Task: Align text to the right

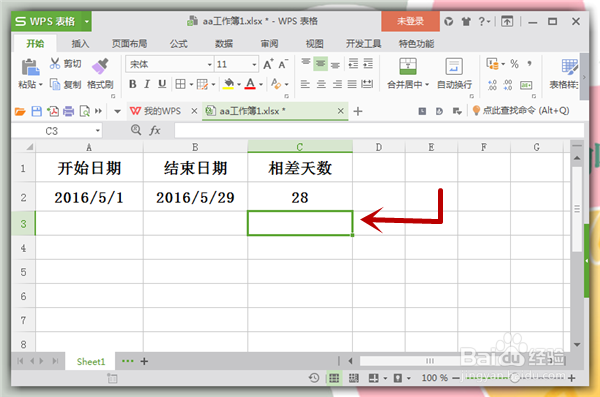Action: click(x=337, y=84)
